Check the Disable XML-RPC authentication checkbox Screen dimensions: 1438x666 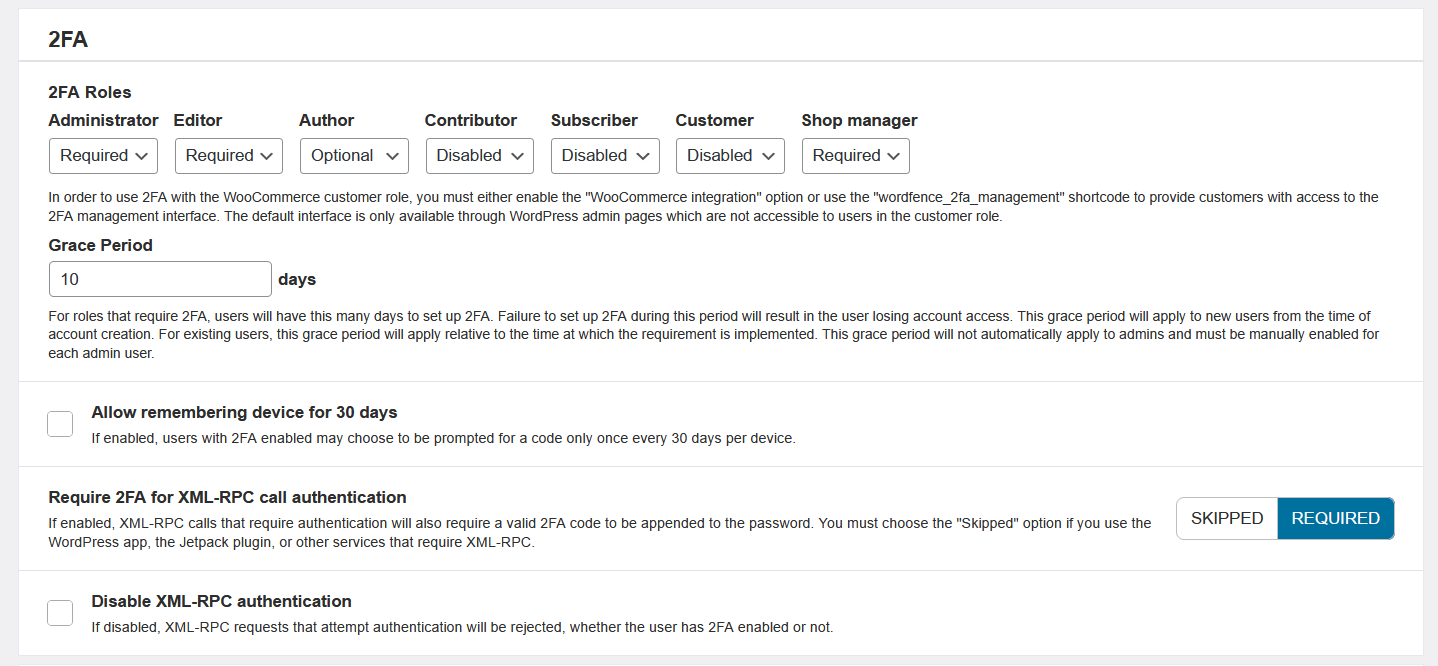click(x=60, y=612)
